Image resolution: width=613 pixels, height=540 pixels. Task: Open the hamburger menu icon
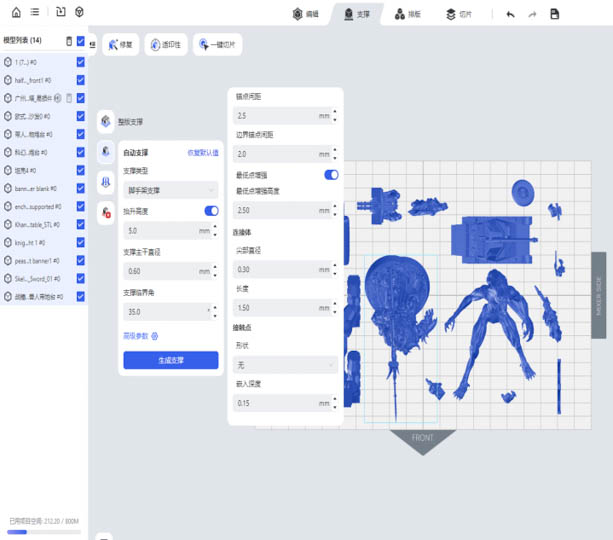point(35,12)
